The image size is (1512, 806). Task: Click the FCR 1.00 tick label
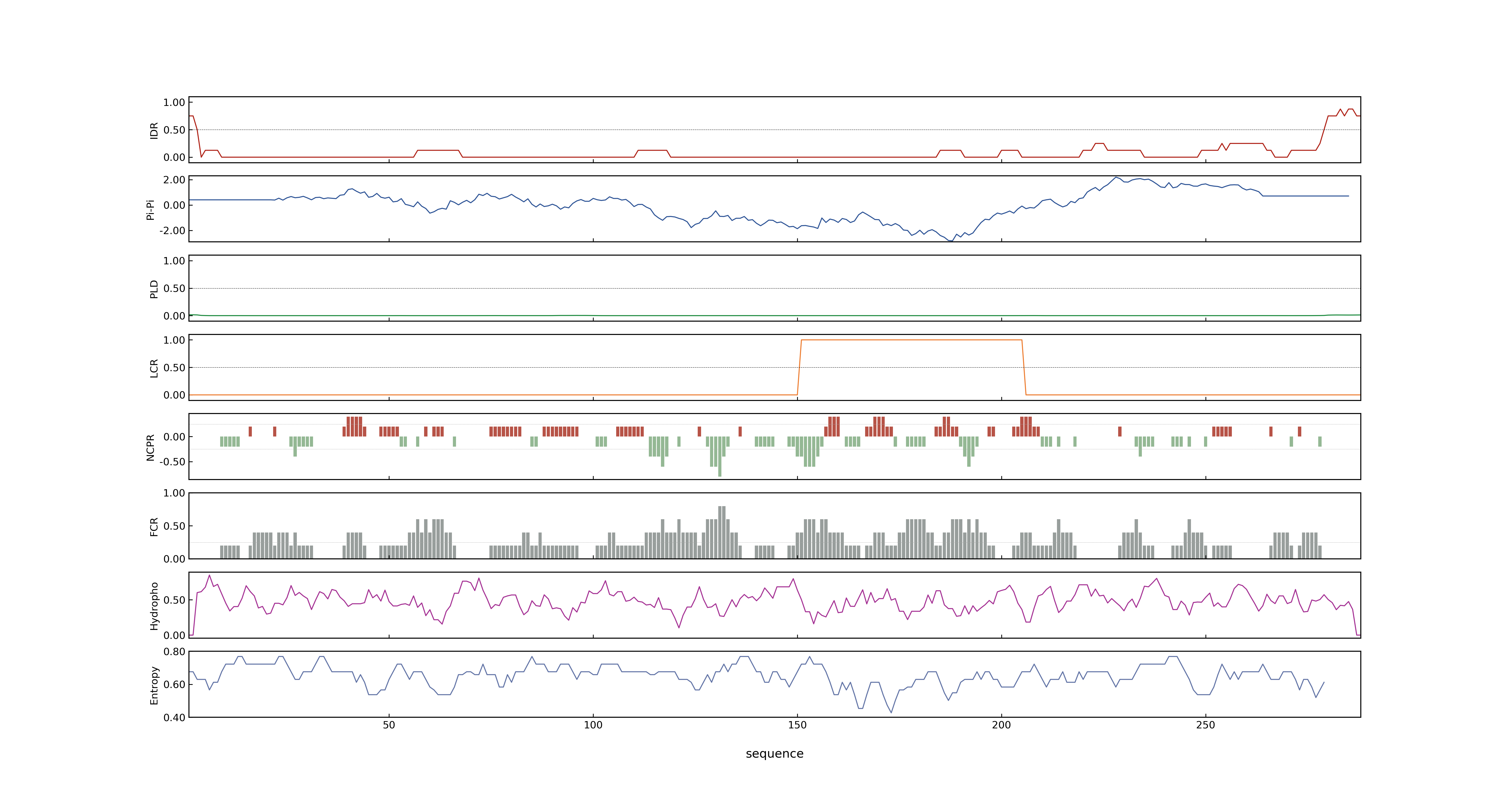click(x=174, y=493)
